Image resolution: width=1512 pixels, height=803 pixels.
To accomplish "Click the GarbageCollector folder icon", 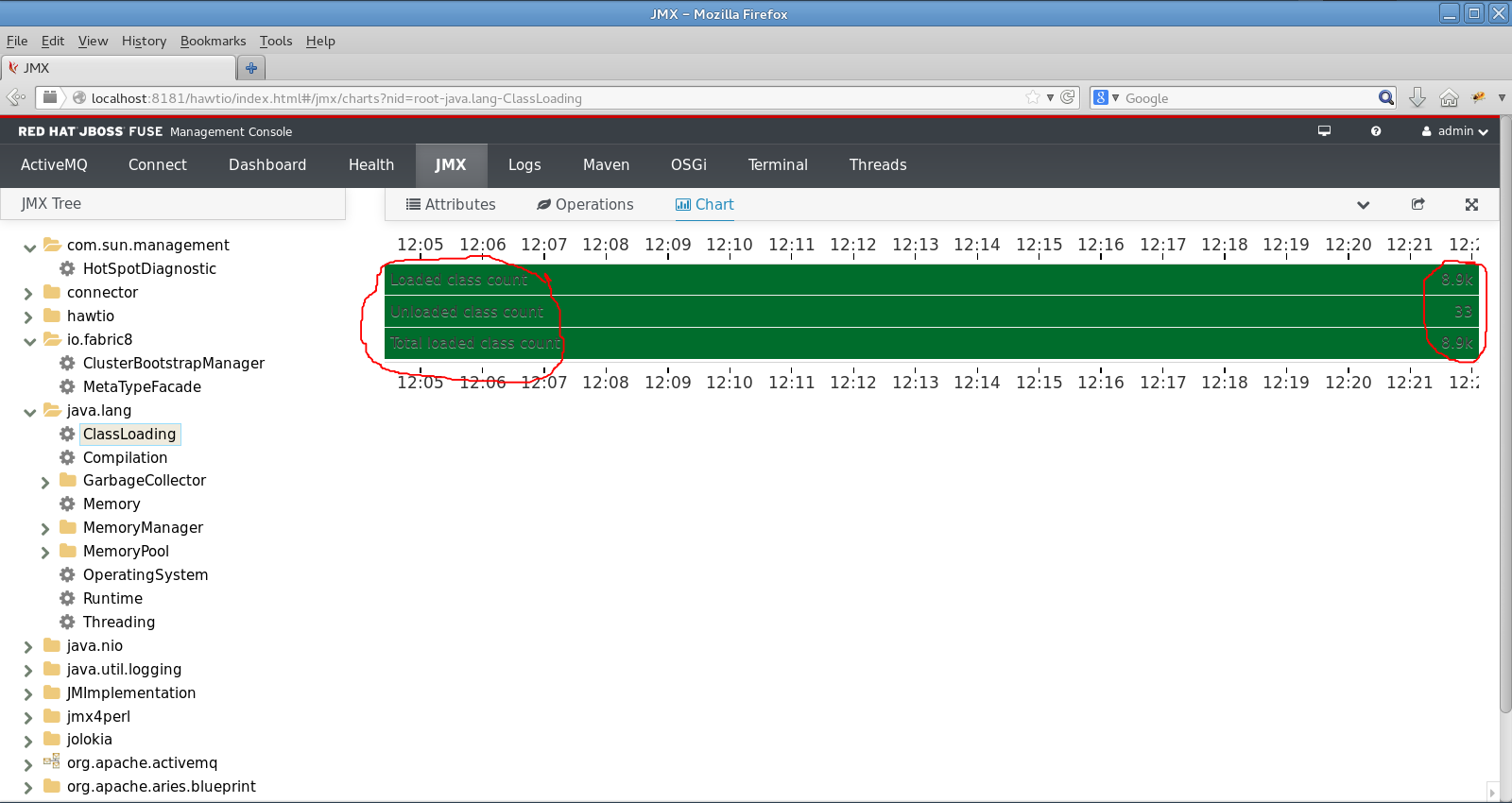I will coord(68,480).
